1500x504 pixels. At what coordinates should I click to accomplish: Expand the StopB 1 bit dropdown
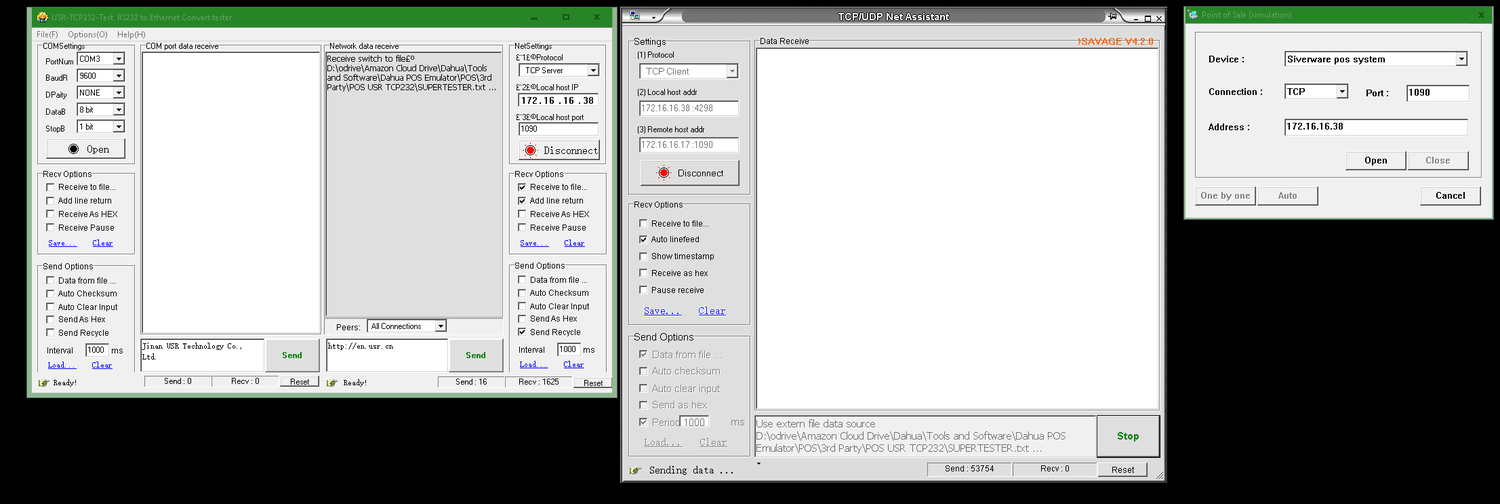point(119,127)
